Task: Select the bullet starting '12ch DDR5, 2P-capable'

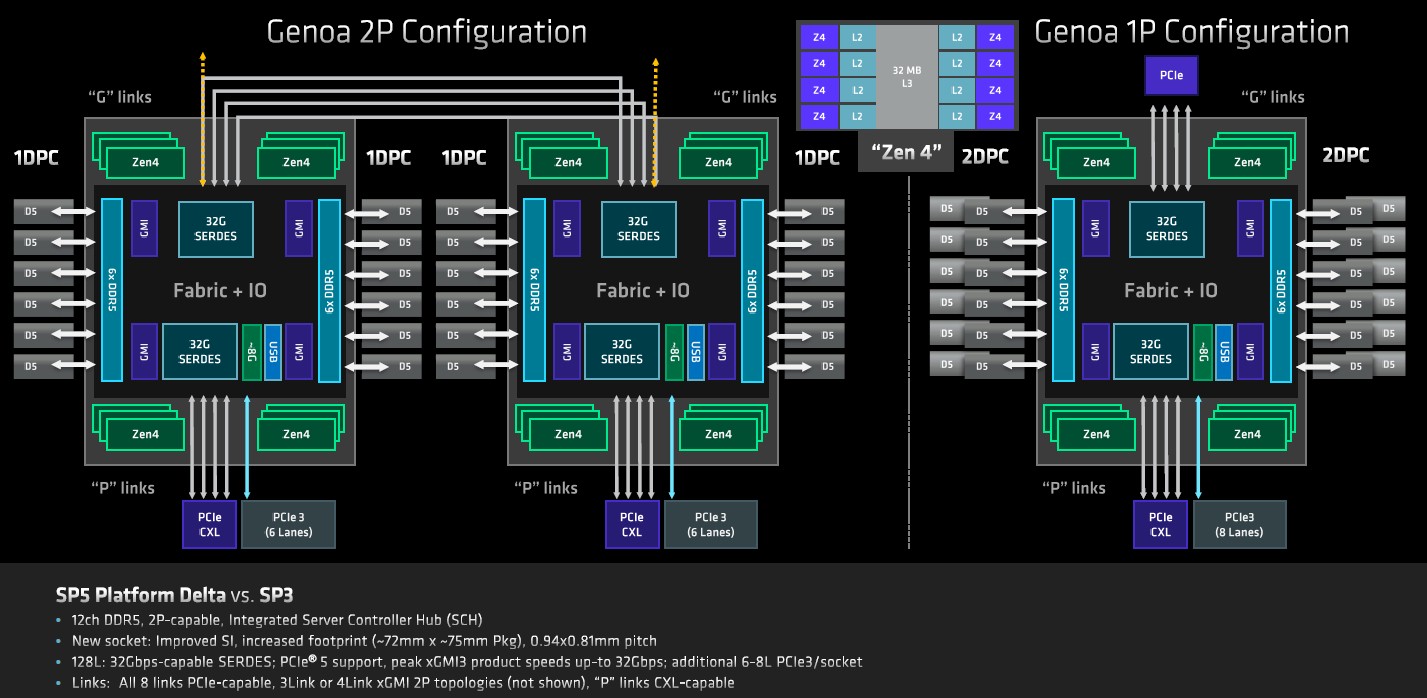Action: pyautogui.click(x=275, y=620)
